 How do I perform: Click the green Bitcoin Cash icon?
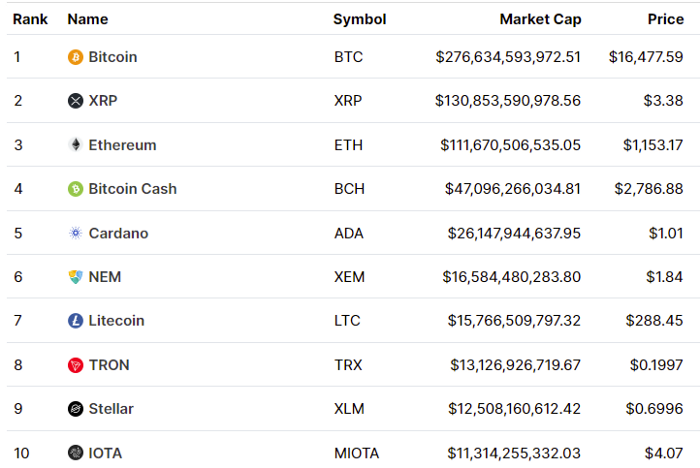(75, 189)
